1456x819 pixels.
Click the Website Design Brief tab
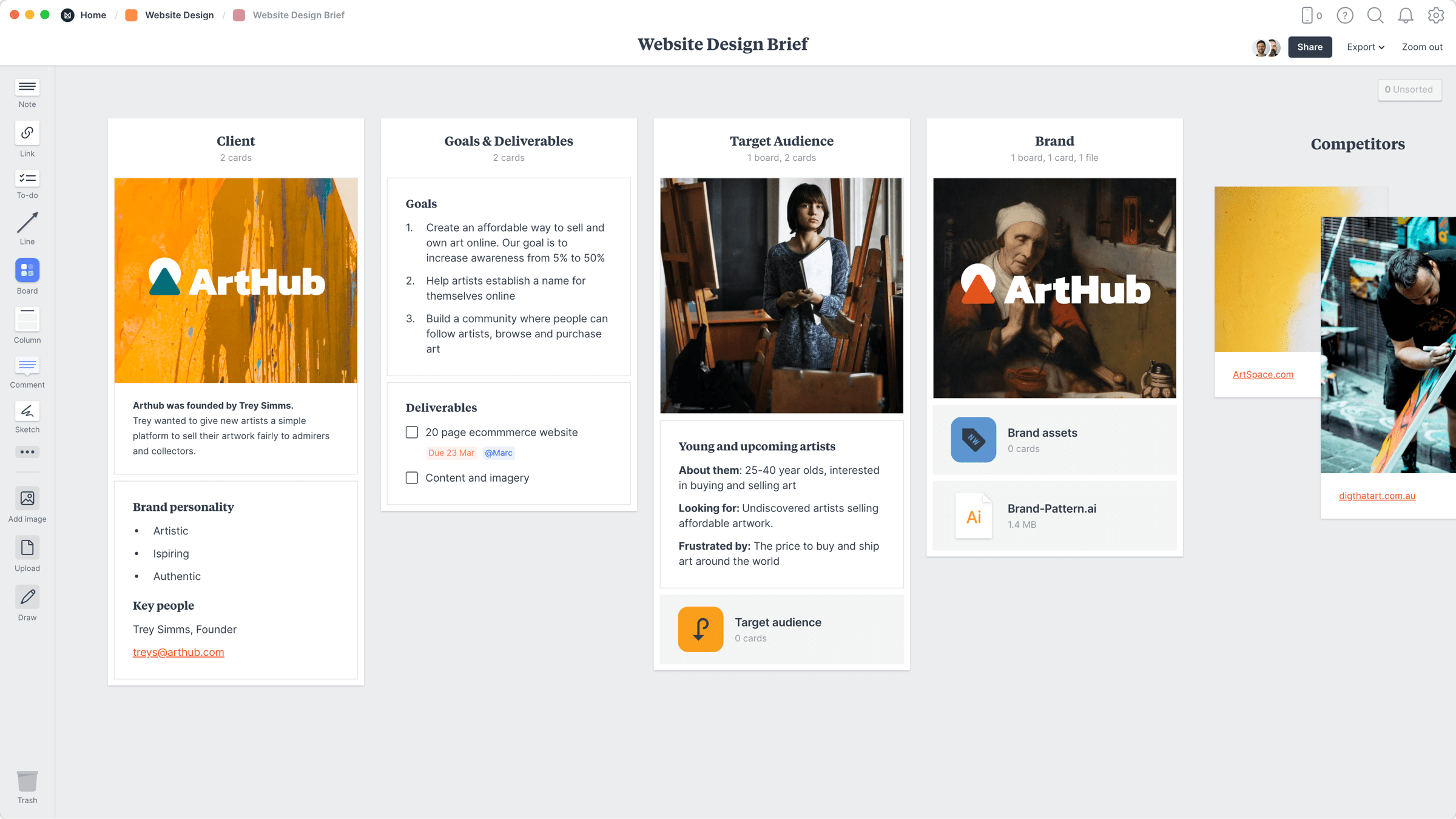[x=298, y=15]
